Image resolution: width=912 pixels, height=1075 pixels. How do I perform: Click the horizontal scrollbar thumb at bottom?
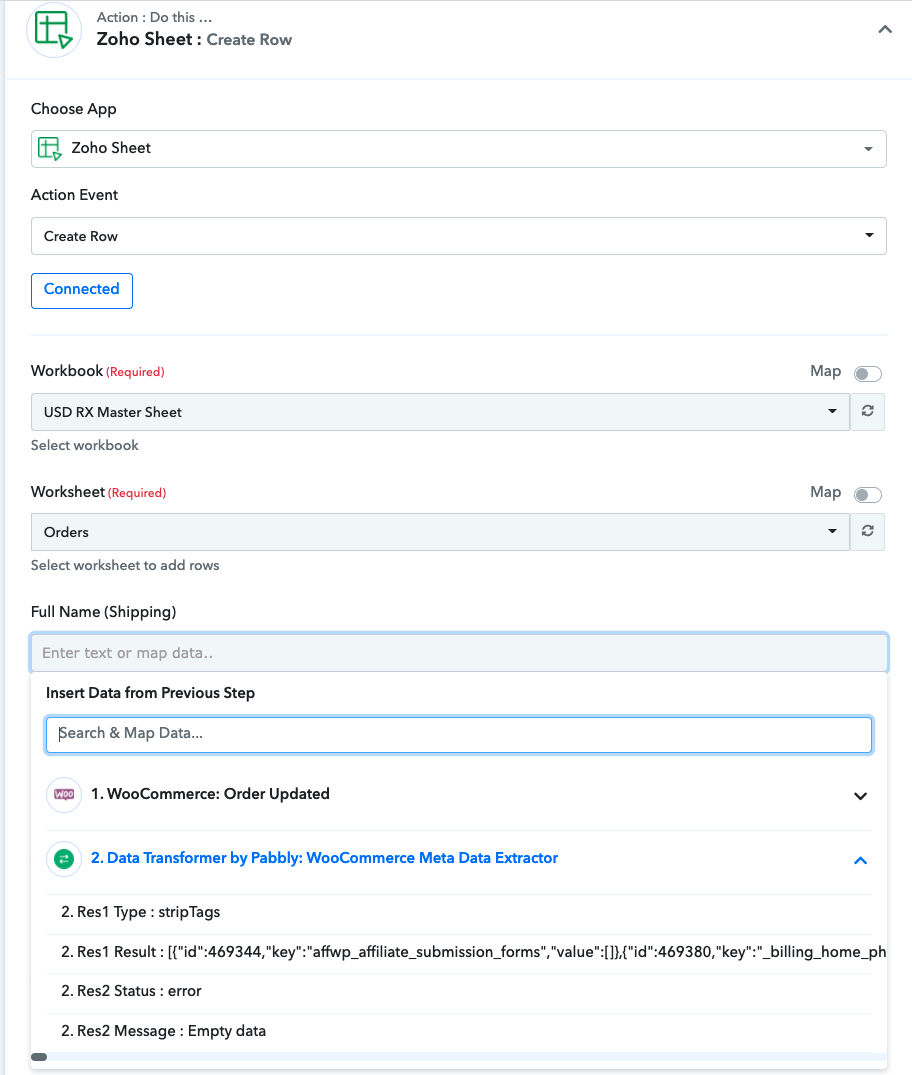(39, 1057)
